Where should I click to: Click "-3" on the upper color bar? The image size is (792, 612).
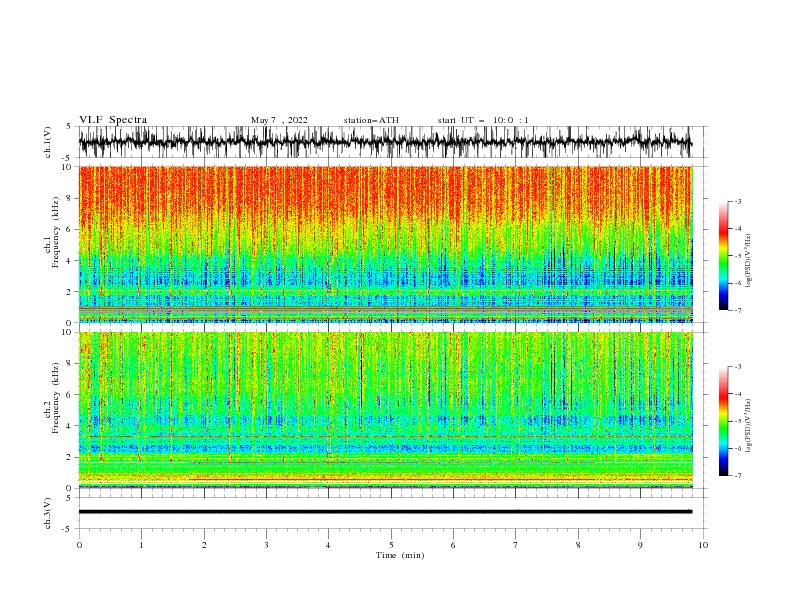(x=738, y=201)
